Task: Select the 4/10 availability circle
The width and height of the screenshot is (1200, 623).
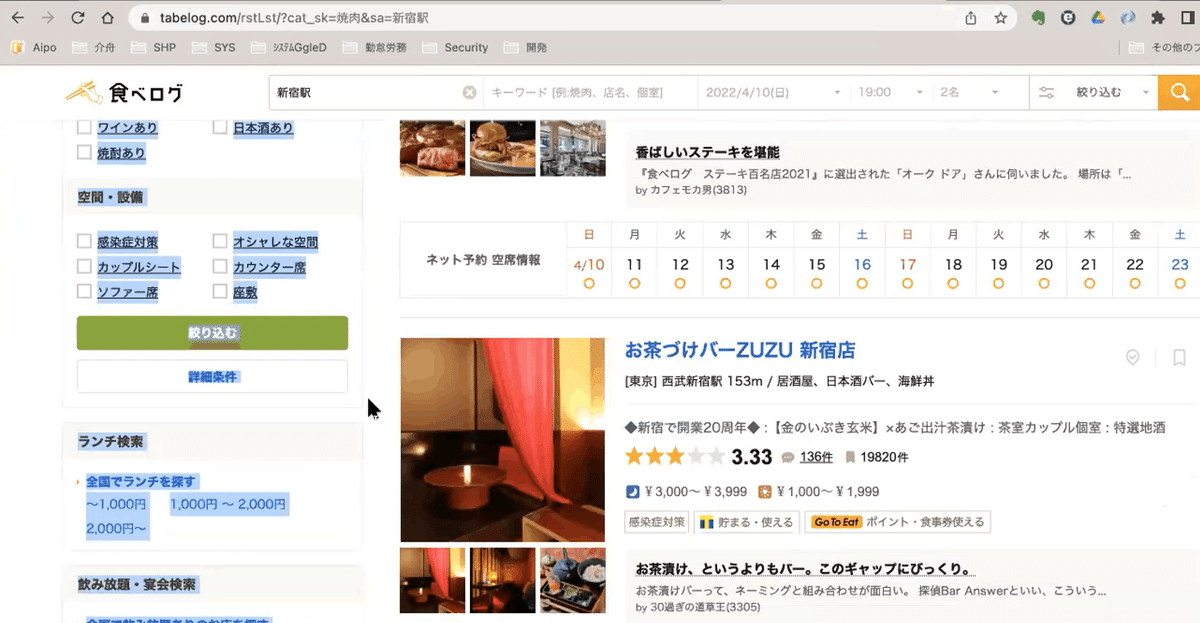Action: pyautogui.click(x=589, y=284)
